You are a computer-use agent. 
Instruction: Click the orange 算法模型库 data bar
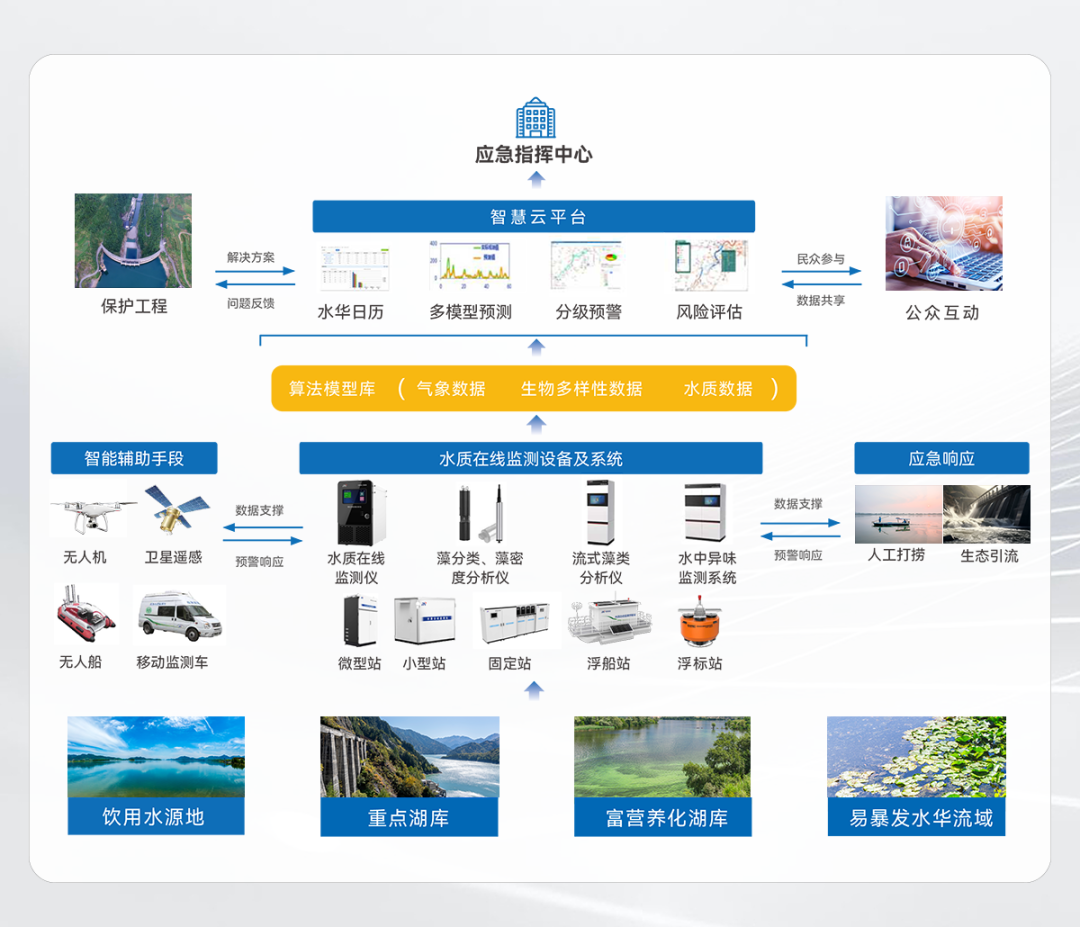tap(534, 388)
